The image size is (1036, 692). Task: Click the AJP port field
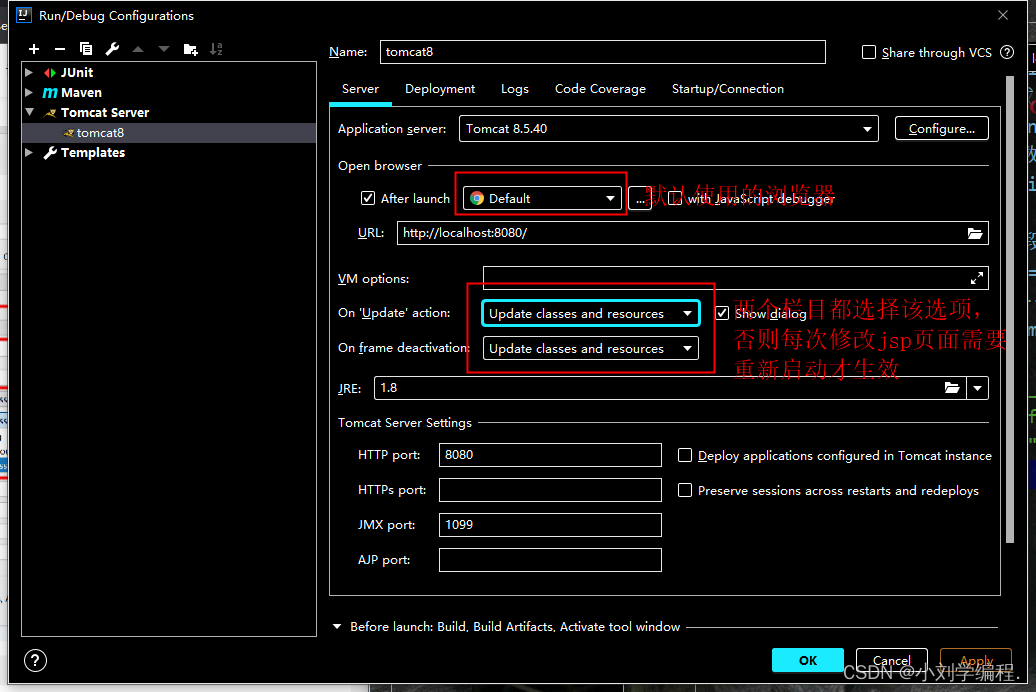pyautogui.click(x=550, y=560)
